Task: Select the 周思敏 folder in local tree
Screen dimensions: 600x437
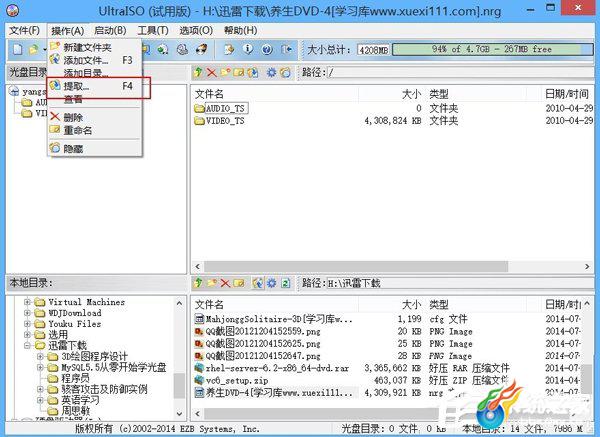Action: (76, 411)
